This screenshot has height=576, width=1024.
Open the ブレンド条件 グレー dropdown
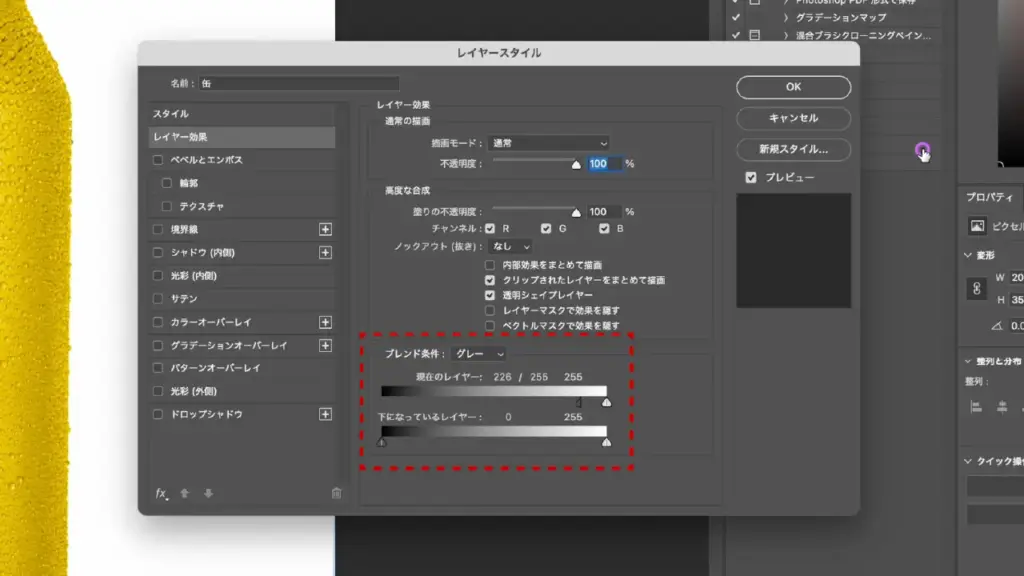click(x=478, y=354)
